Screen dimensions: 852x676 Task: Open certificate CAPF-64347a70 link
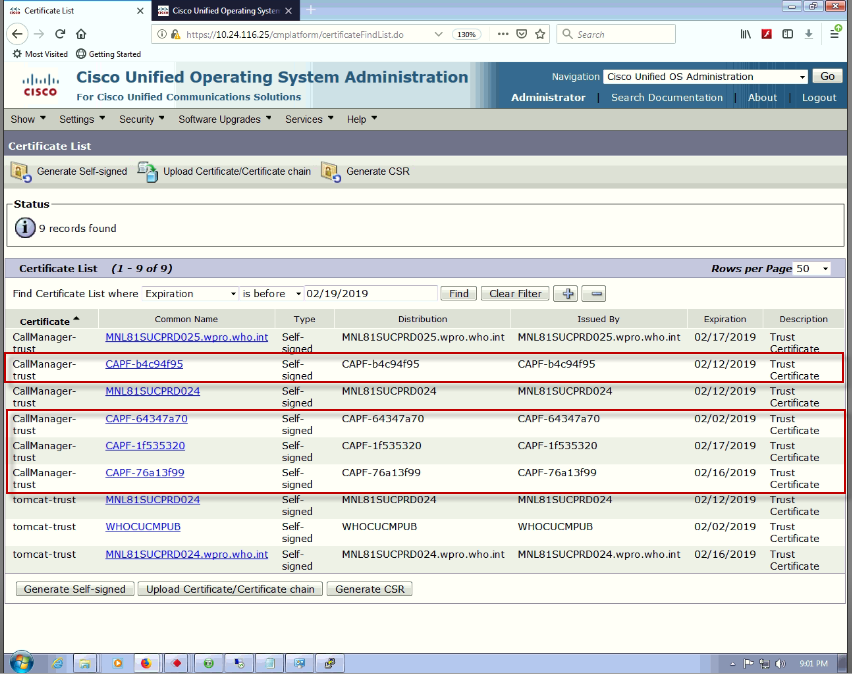tap(146, 419)
